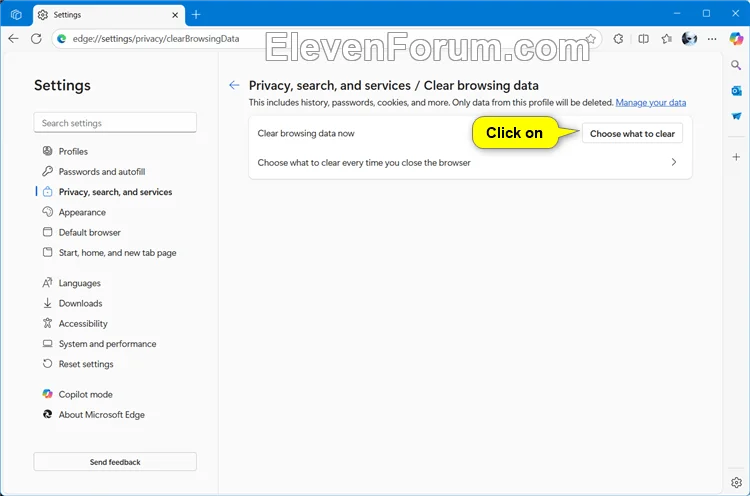Open Languages settings
Screen dimensions: 750x496
pyautogui.click(x=79, y=283)
